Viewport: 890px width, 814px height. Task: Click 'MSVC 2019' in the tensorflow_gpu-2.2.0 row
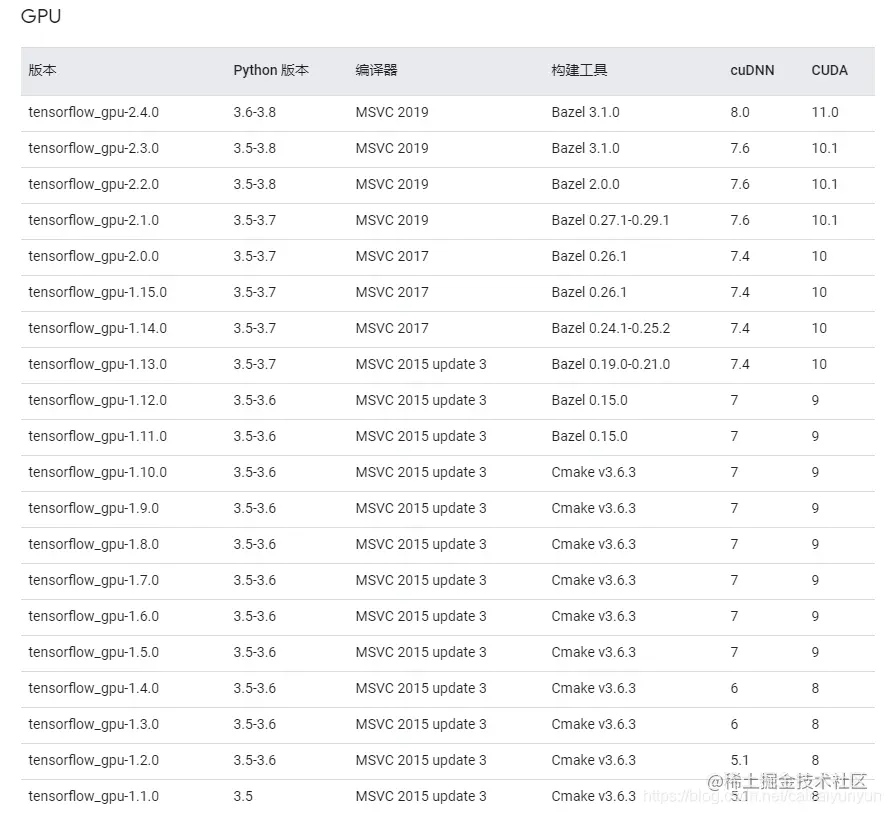click(x=392, y=184)
